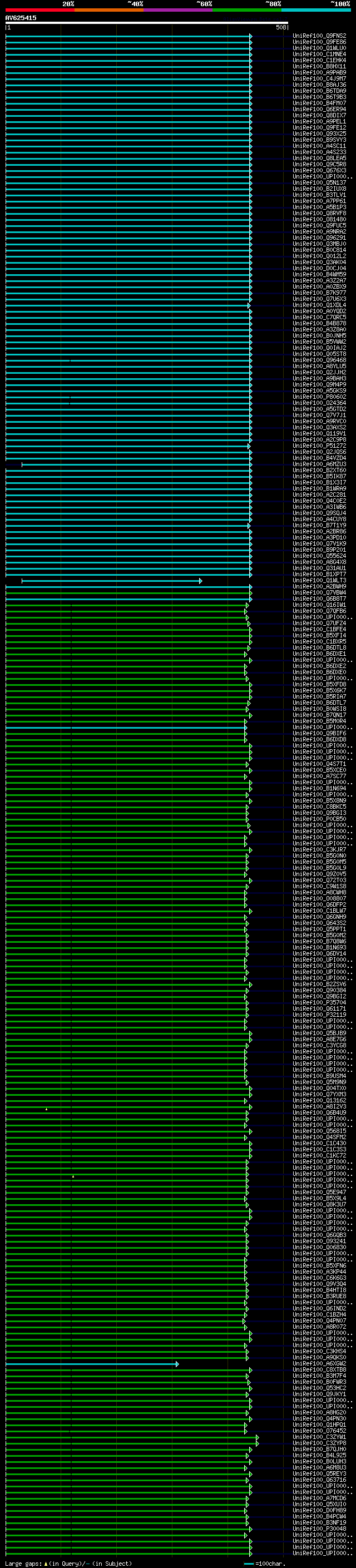356x1568 pixels.
Task: Select hit label UniRef100_A6MZU3
Action: click(319, 464)
